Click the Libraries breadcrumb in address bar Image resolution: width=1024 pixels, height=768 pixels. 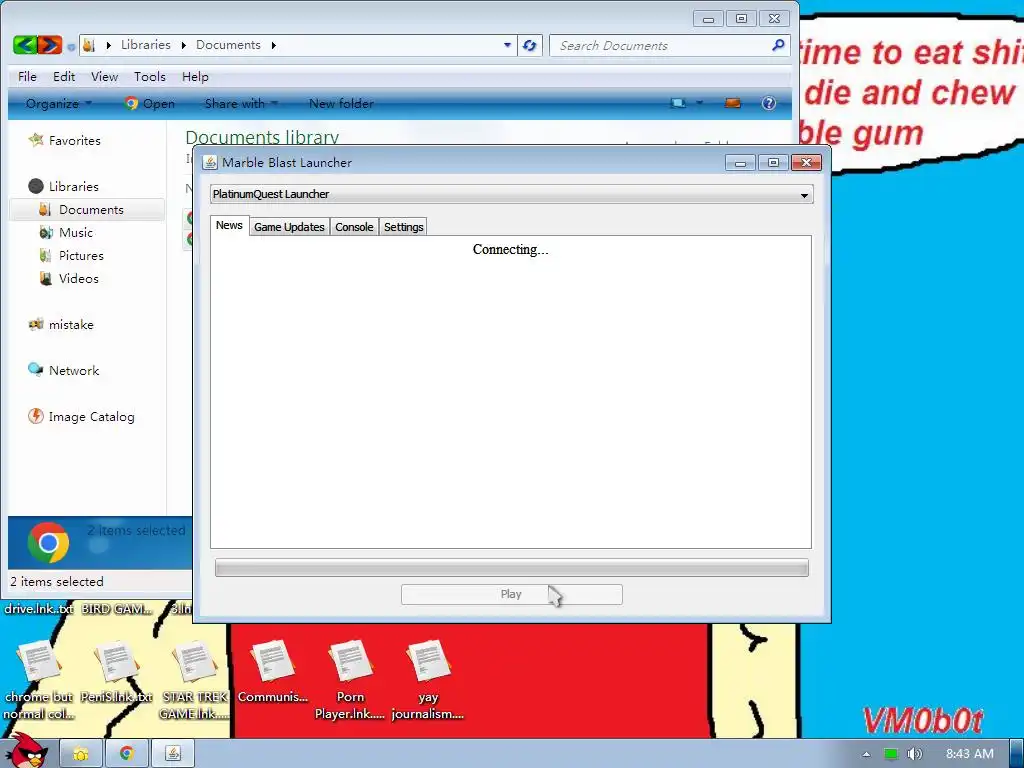146,45
